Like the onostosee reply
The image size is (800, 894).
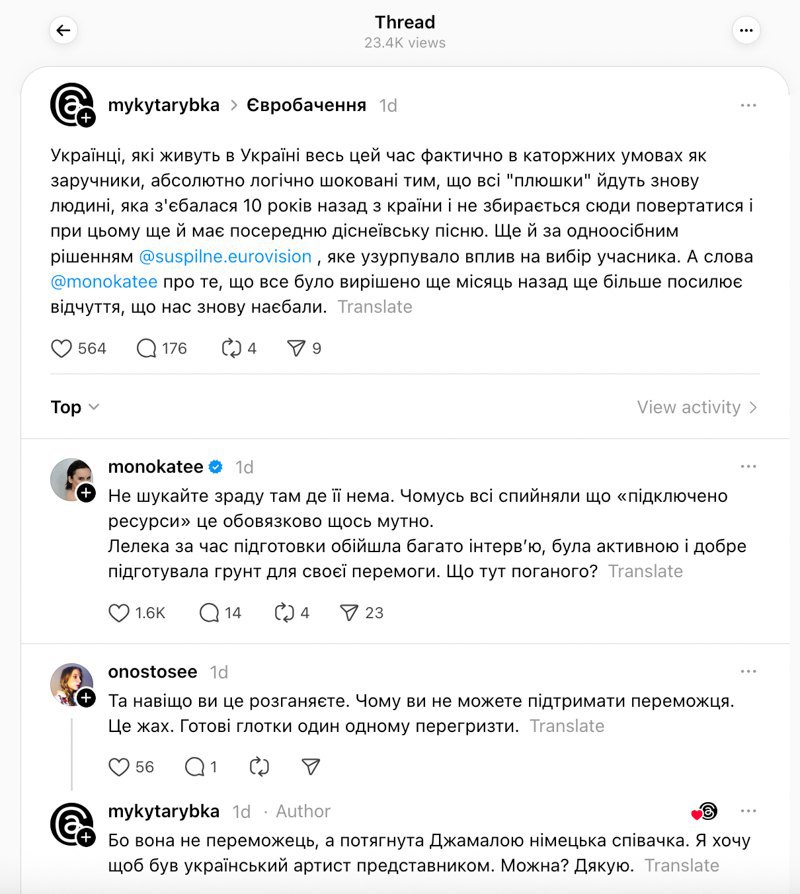[x=119, y=766]
